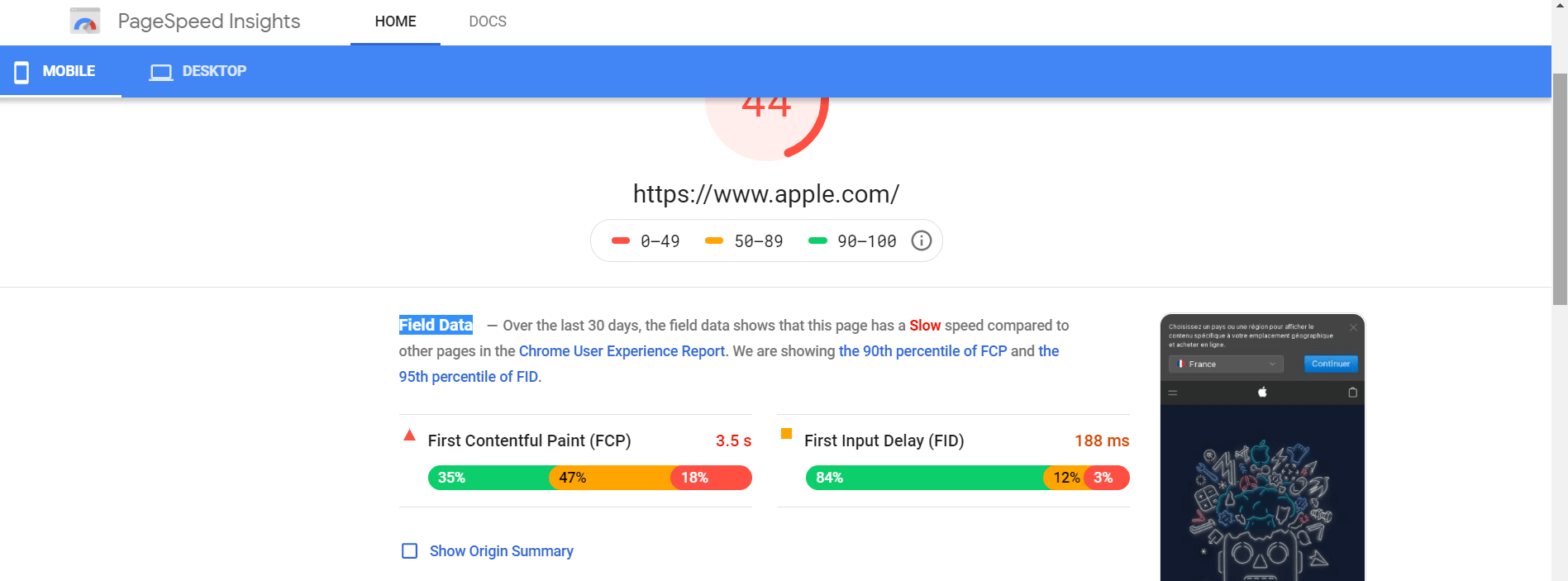Click the orange square FID status icon

tap(786, 434)
